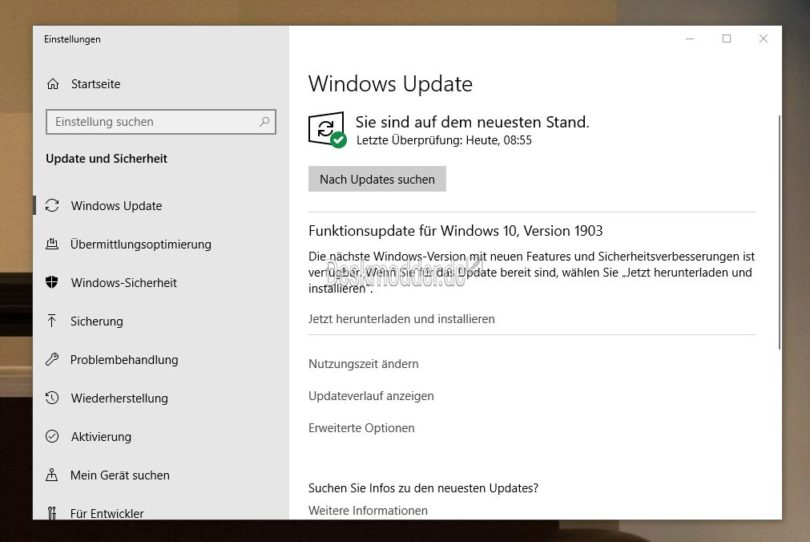Click the Windows-Sicherheit shield icon
The height and width of the screenshot is (542, 810).
pos(52,282)
